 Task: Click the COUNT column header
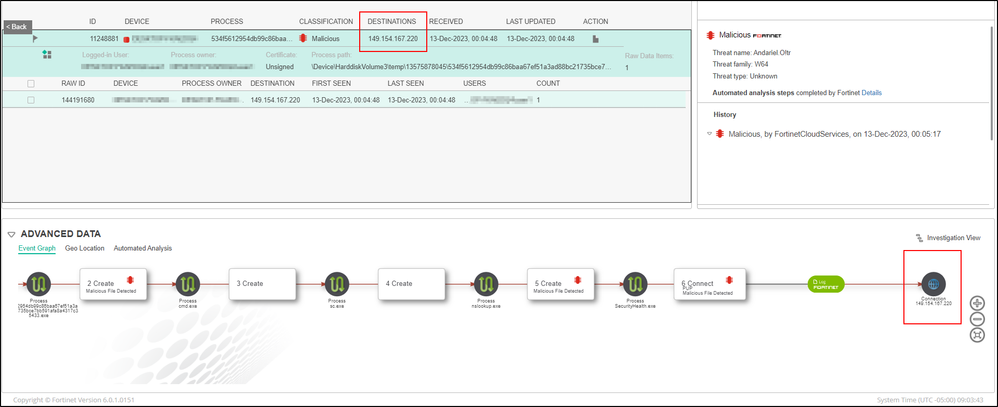coord(548,83)
